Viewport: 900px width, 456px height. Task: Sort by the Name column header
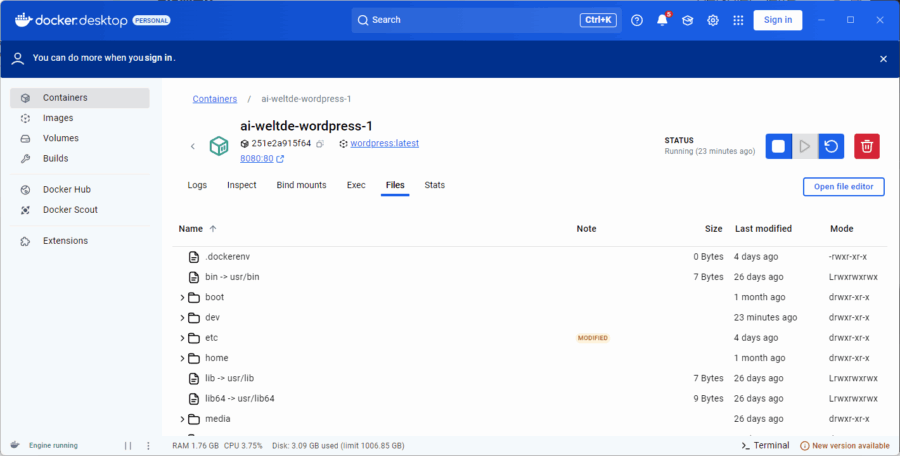191,229
